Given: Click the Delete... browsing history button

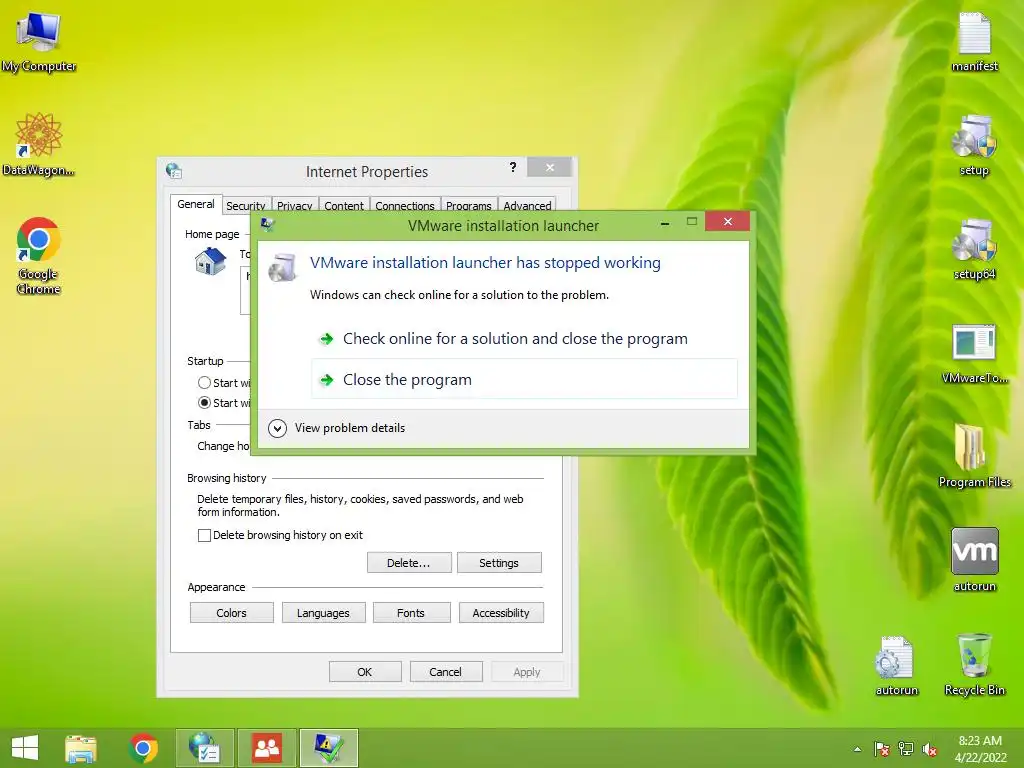Looking at the screenshot, I should pyautogui.click(x=409, y=563).
